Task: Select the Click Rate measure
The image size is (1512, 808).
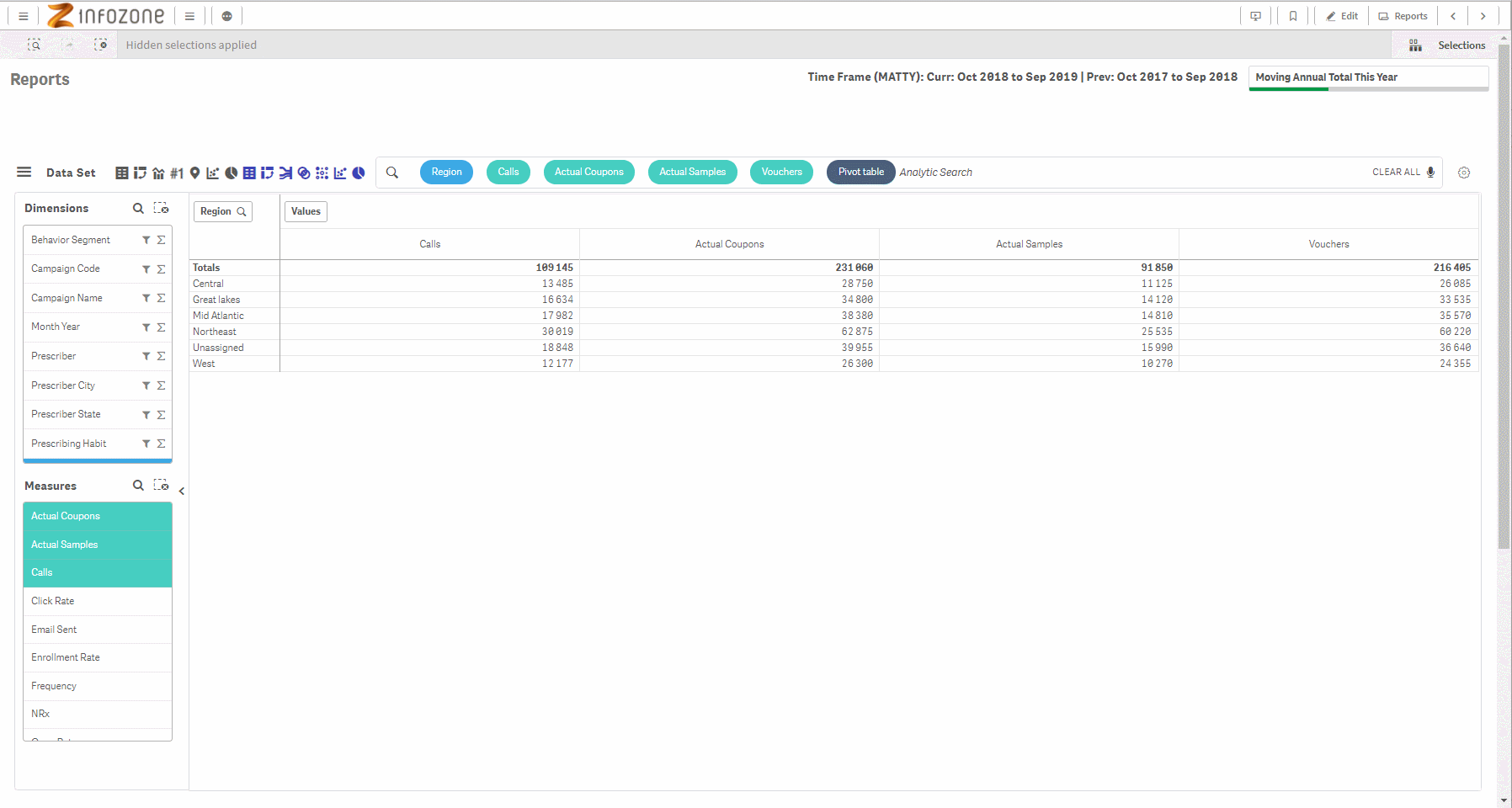Action: 98,601
